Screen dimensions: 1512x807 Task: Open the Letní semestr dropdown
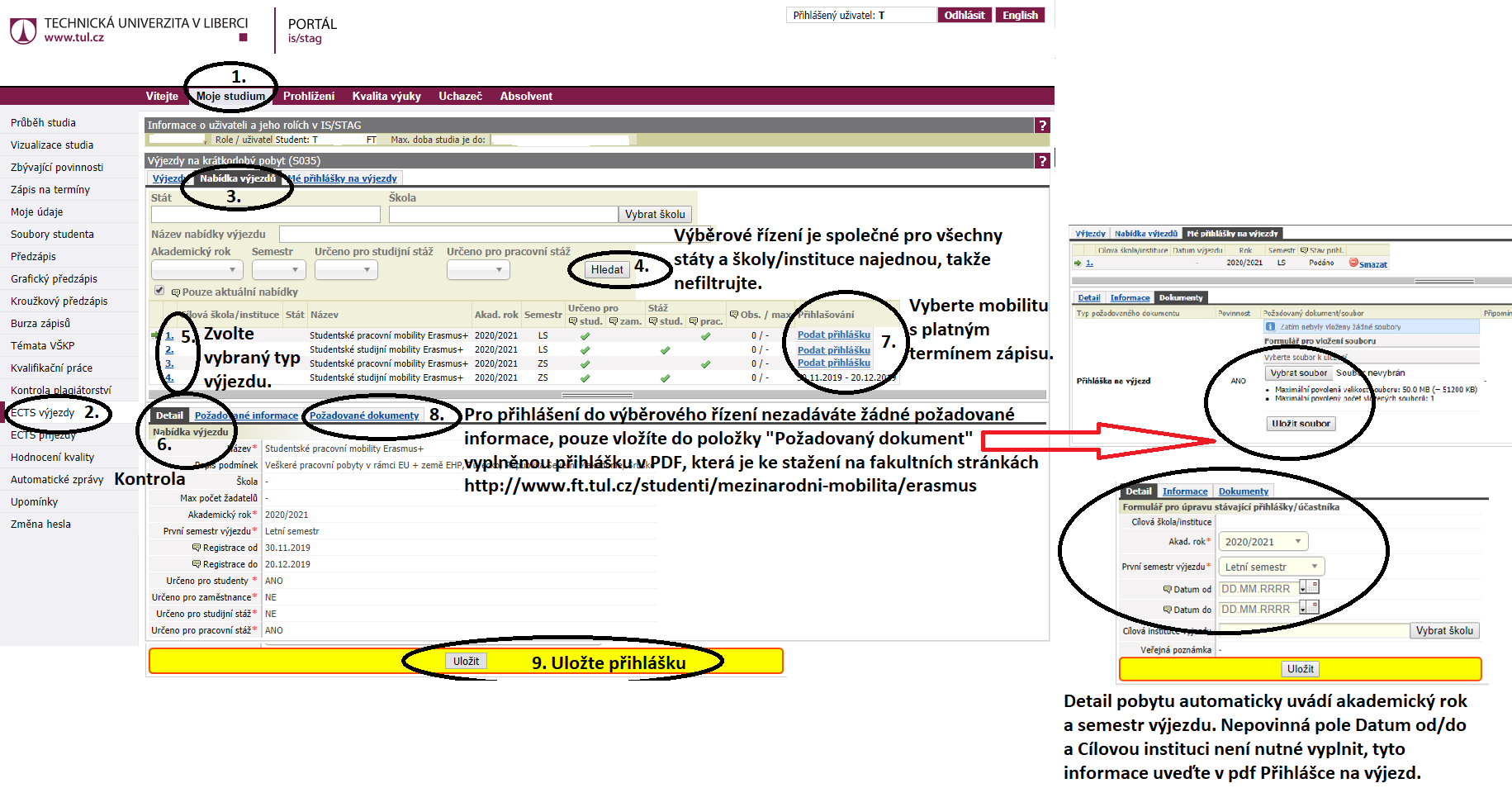click(x=1272, y=567)
